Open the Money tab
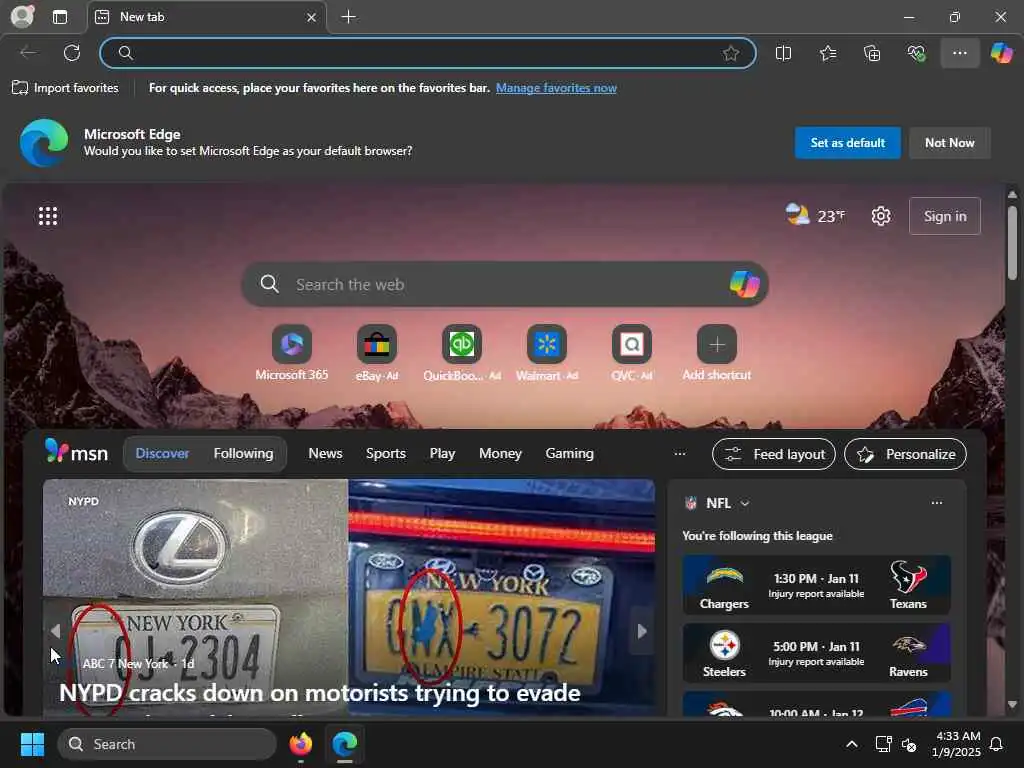The width and height of the screenshot is (1024, 768). (x=500, y=453)
